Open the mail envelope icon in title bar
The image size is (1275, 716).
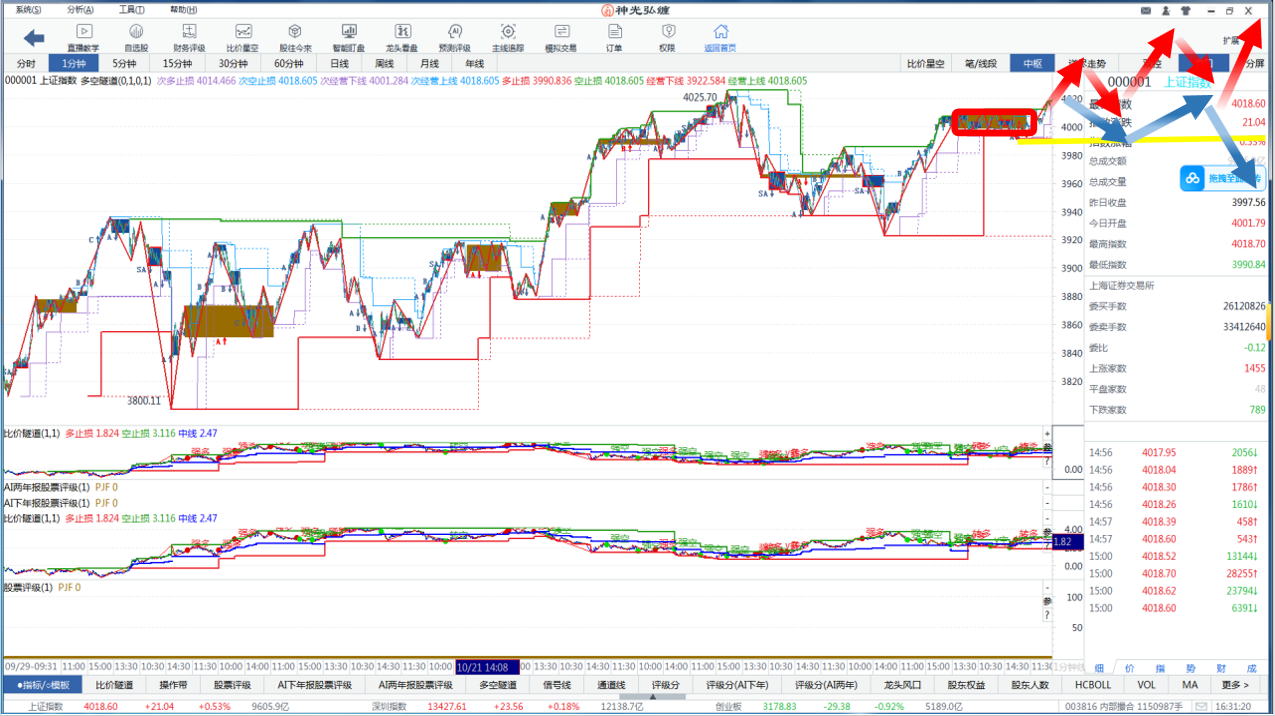pyautogui.click(x=1146, y=10)
